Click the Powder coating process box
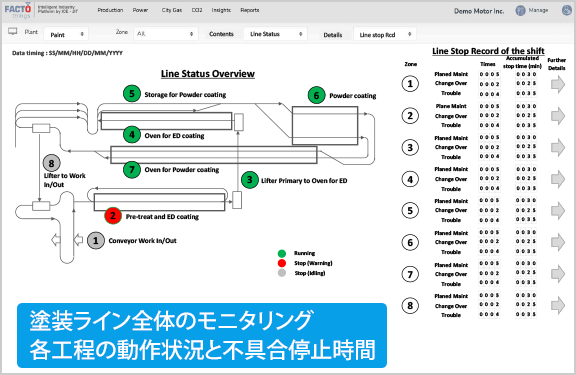Viewport: 576px width, 375px height. pyautogui.click(x=325, y=126)
